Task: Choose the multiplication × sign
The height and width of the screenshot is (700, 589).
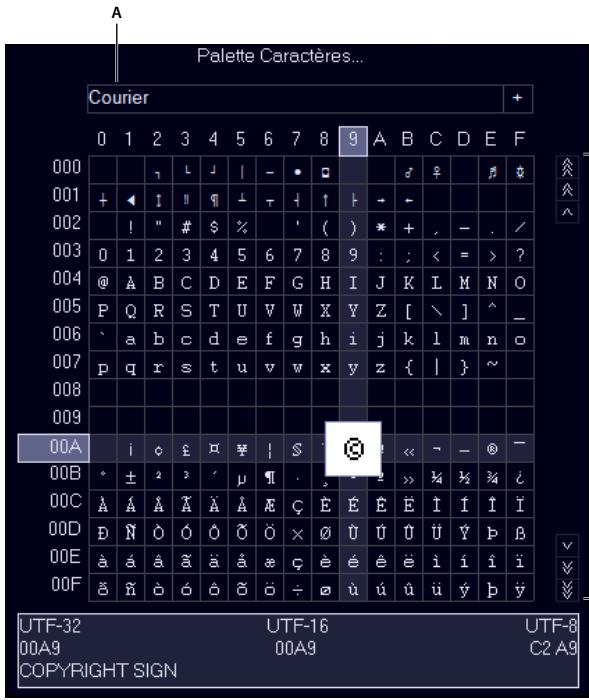Action: pos(297,533)
